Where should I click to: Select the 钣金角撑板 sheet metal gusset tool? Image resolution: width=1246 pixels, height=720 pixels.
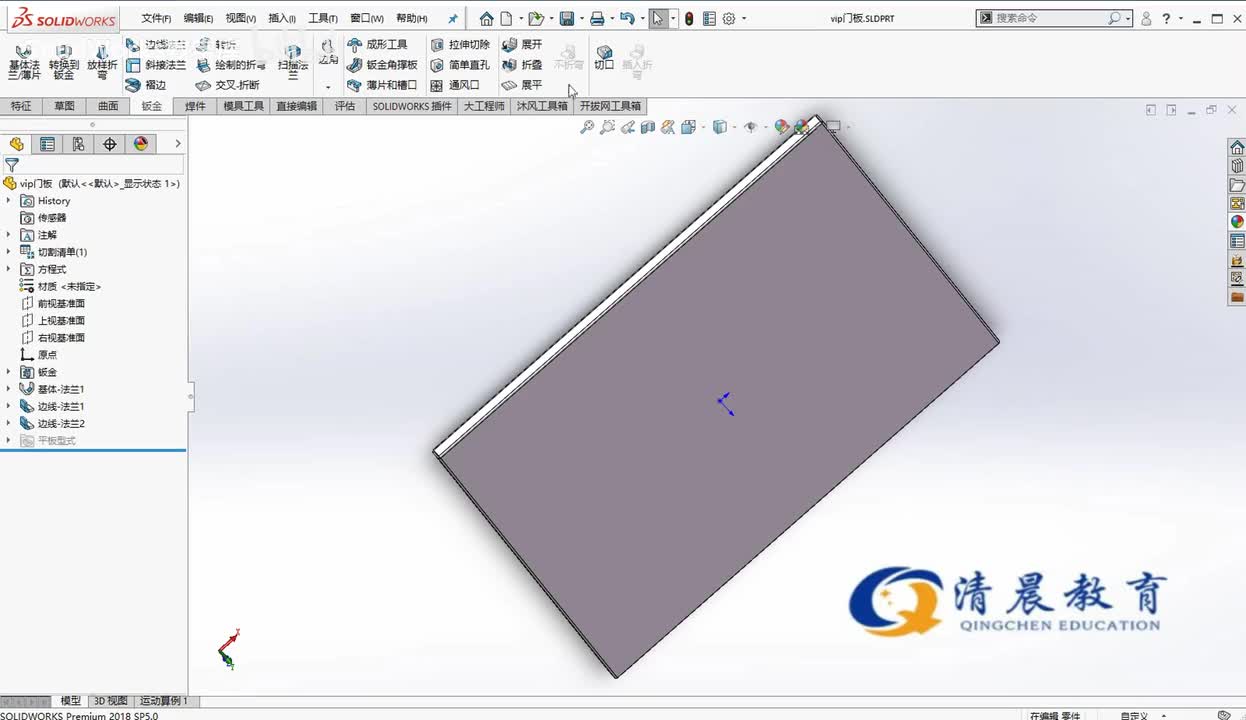pos(382,65)
